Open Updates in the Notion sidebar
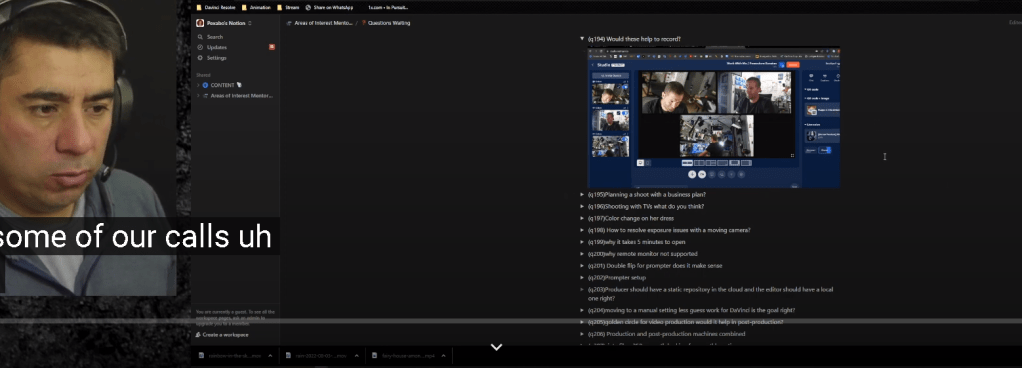Viewport: 1022px width, 368px height. click(x=212, y=48)
